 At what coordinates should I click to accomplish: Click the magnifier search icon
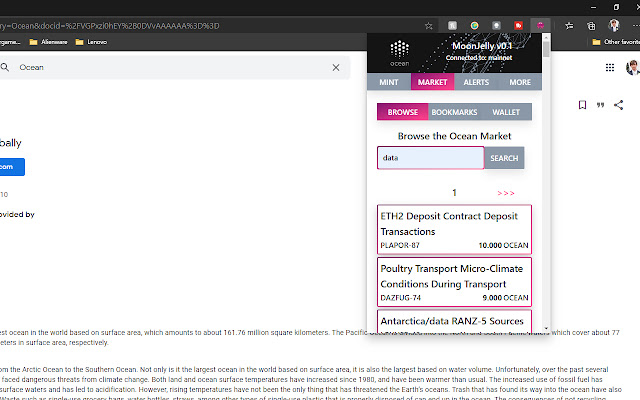coord(5,67)
